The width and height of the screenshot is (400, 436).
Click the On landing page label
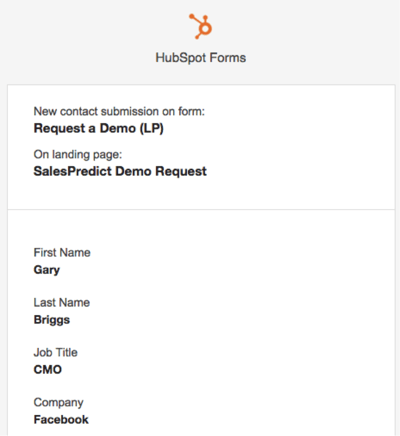click(x=78, y=155)
